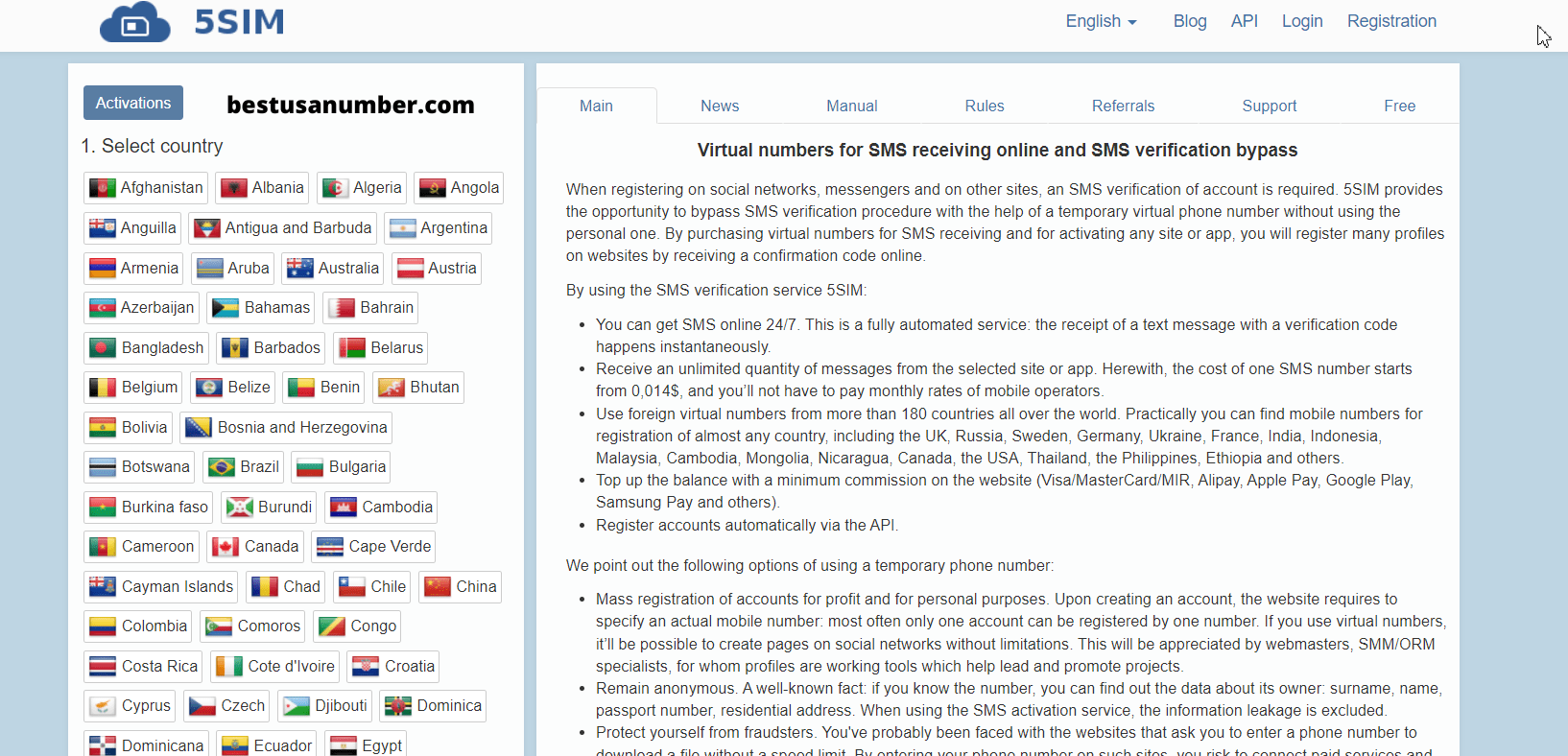Choose the Benin country button
Viewport: 1568px width, 756px height.
pos(323,388)
